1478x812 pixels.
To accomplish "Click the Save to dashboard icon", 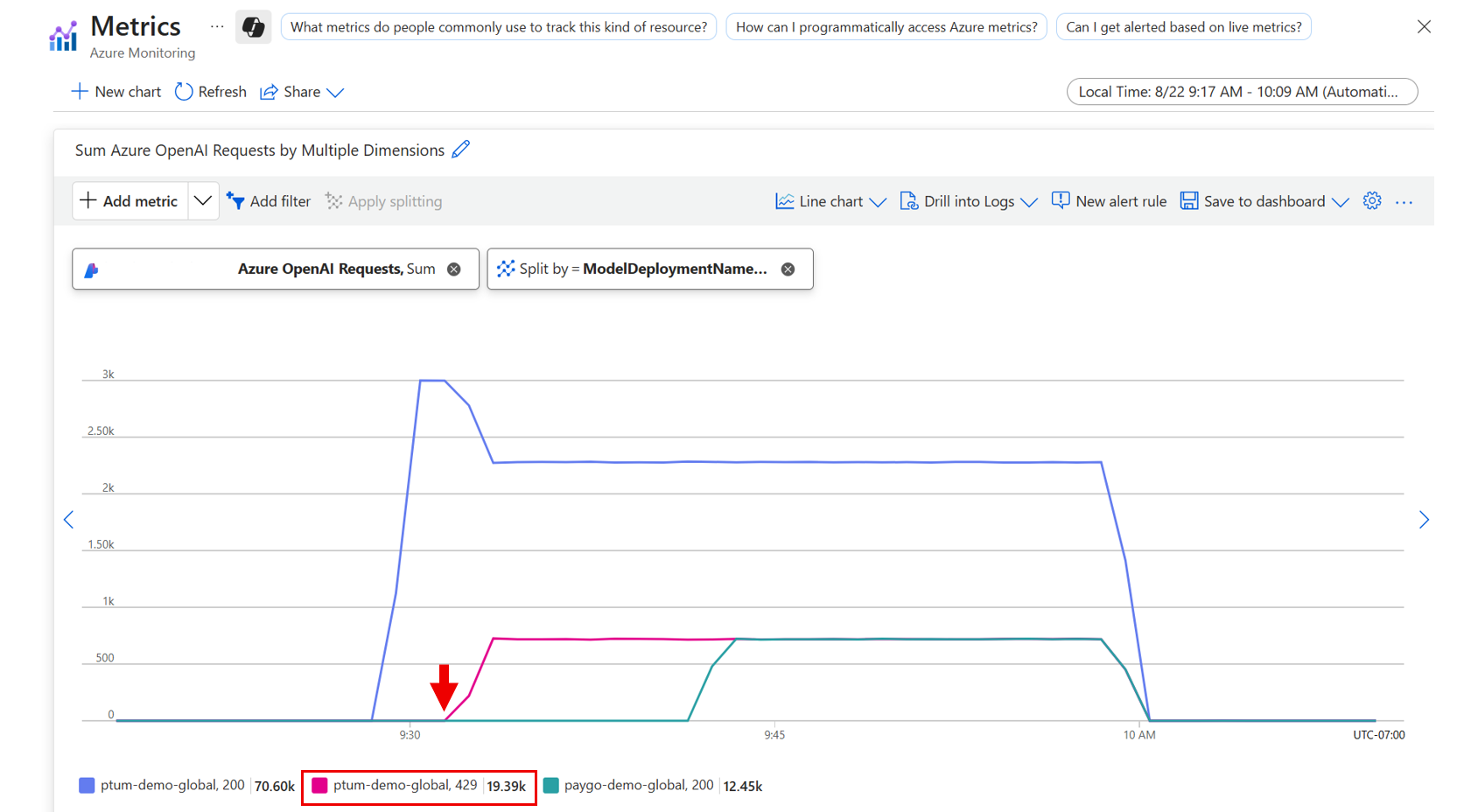I will [x=1189, y=200].
